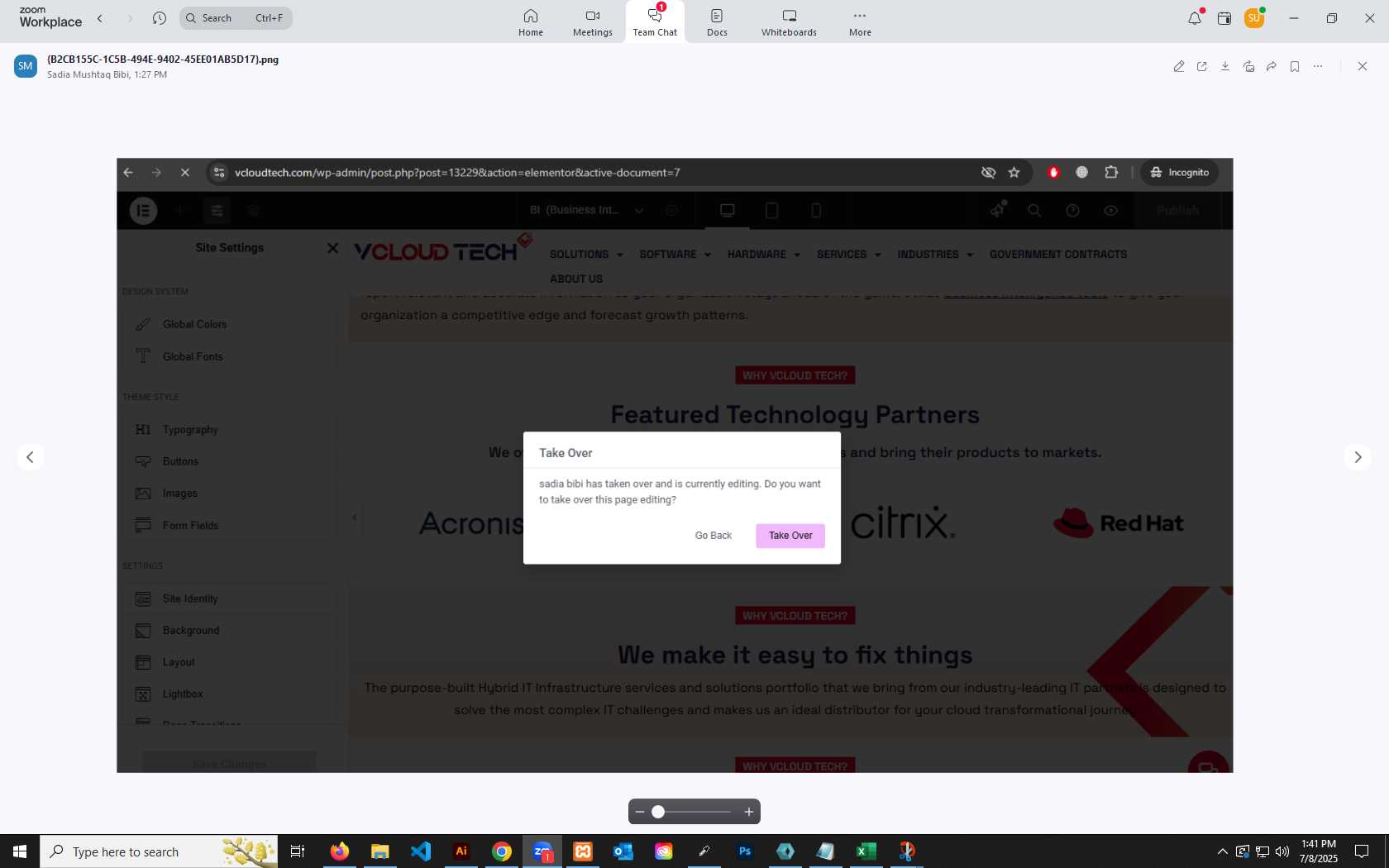The width and height of the screenshot is (1389, 868).
Task: Edit the image with pencil icon
Action: click(x=1179, y=66)
